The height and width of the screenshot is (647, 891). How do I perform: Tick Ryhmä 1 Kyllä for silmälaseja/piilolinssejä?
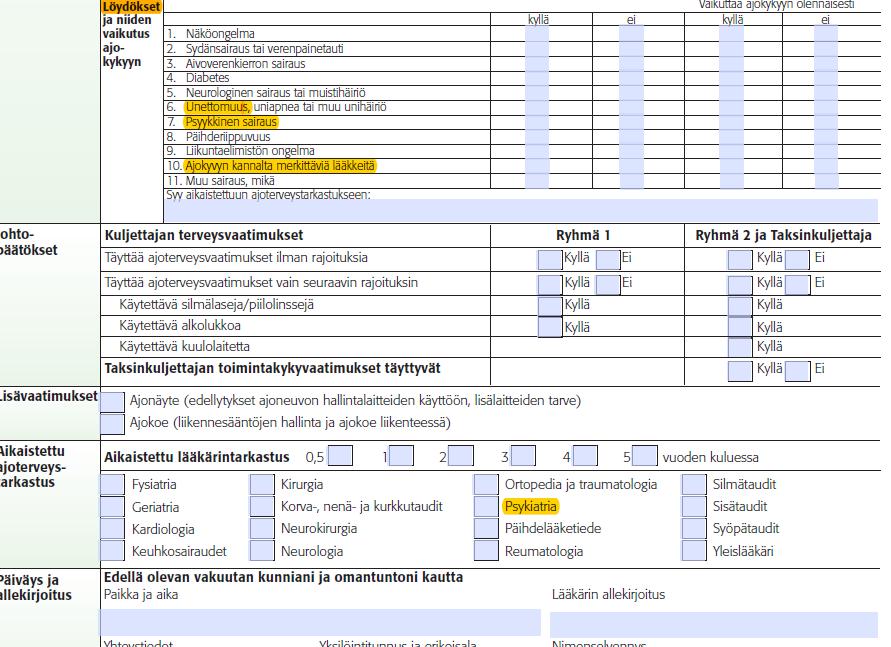tap(549, 306)
